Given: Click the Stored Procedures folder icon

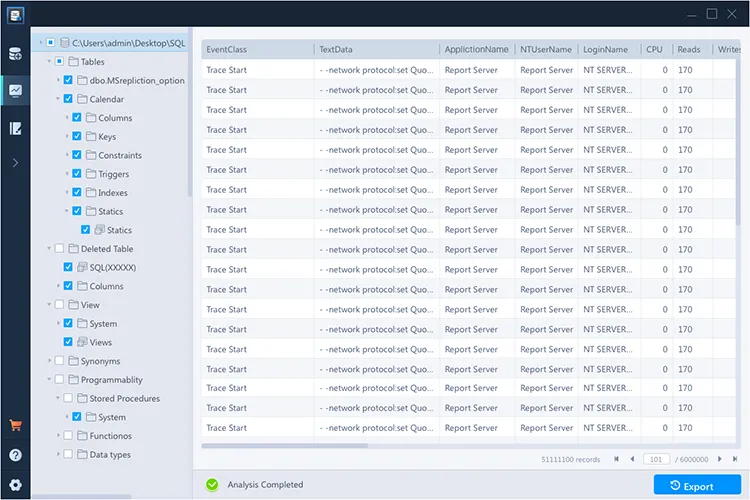Looking at the screenshot, I should (x=82, y=398).
